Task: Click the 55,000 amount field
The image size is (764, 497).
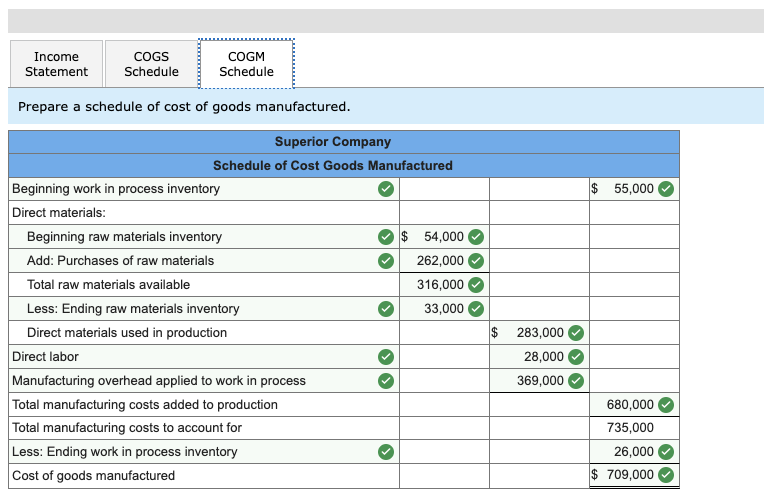Action: click(634, 189)
